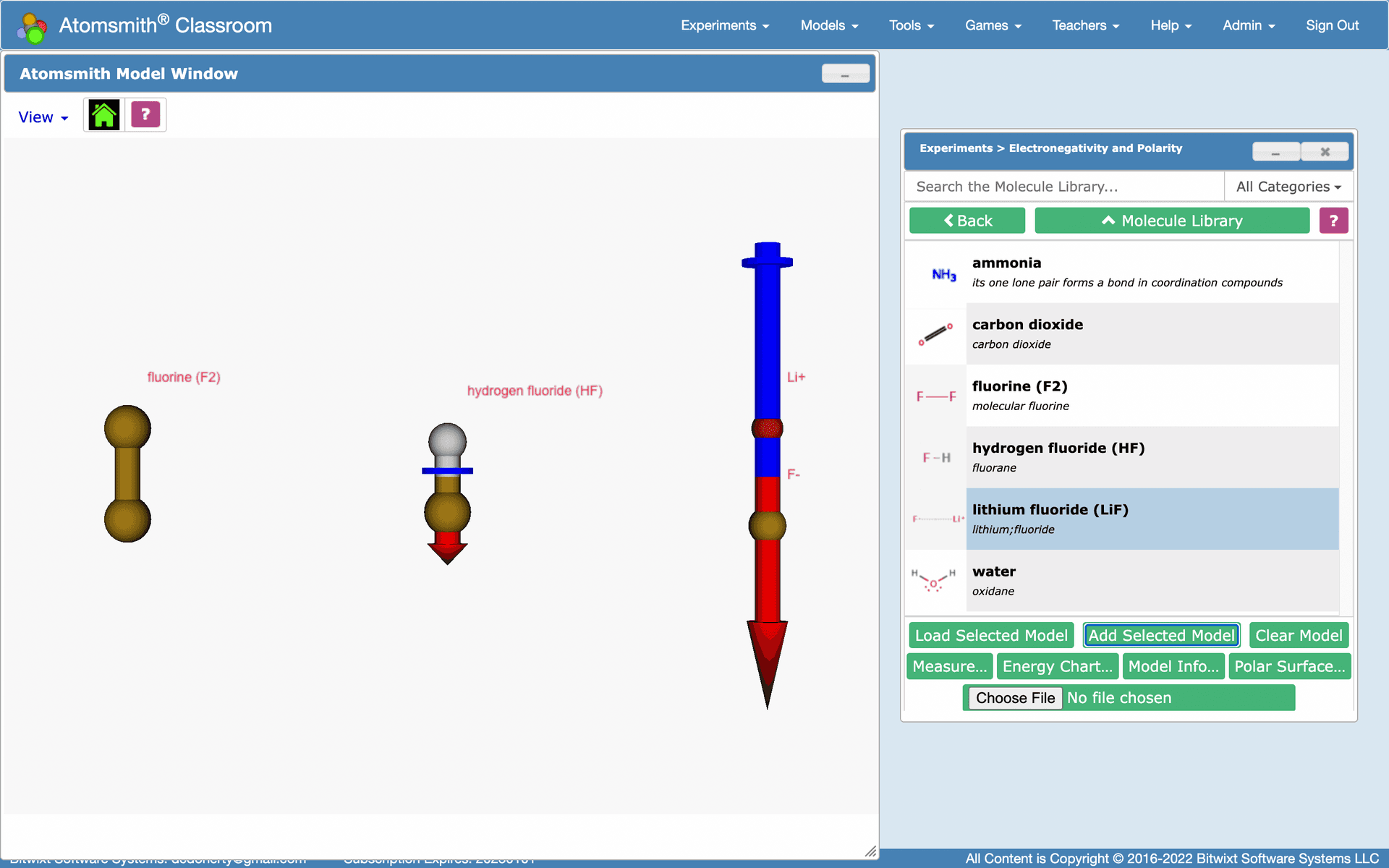Expand the Models dropdown menu
The image size is (1389, 868).
pyautogui.click(x=830, y=27)
